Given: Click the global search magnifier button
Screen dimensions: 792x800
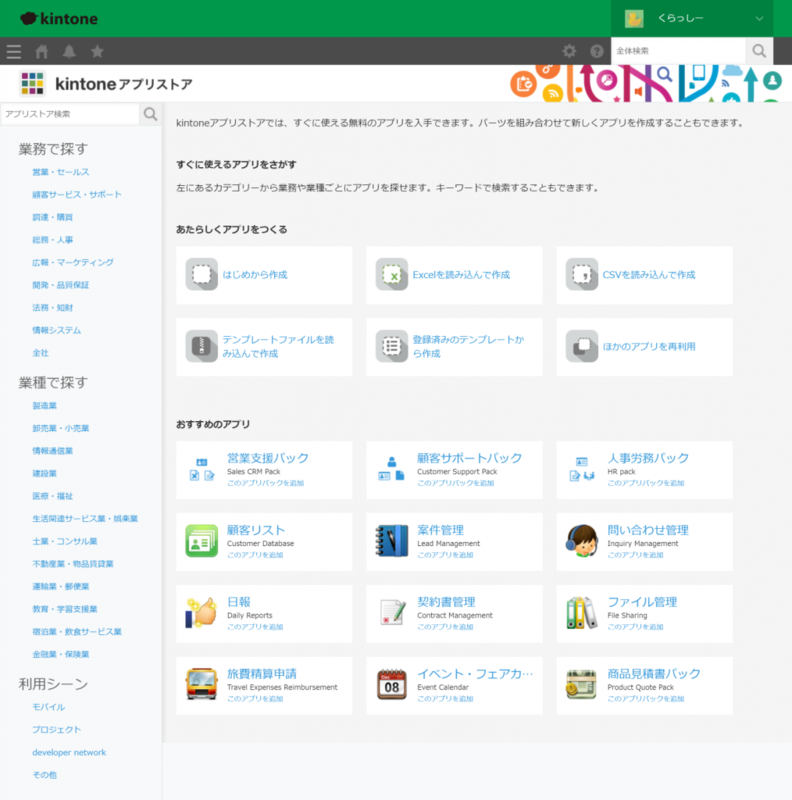Looking at the screenshot, I should point(759,51).
